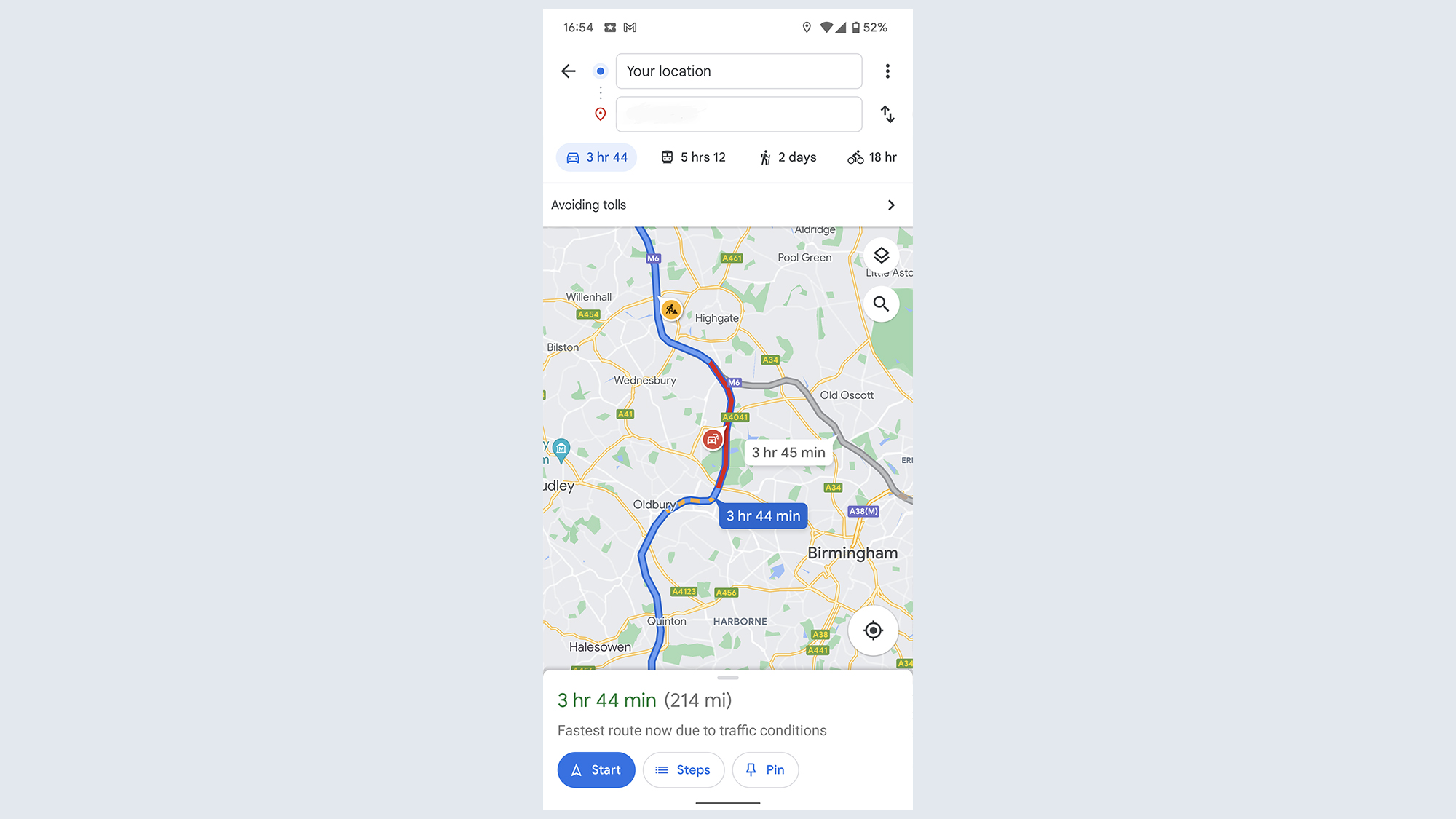The image size is (1456, 819).
Task: Expand the Avoiding tolls route option
Action: (890, 205)
